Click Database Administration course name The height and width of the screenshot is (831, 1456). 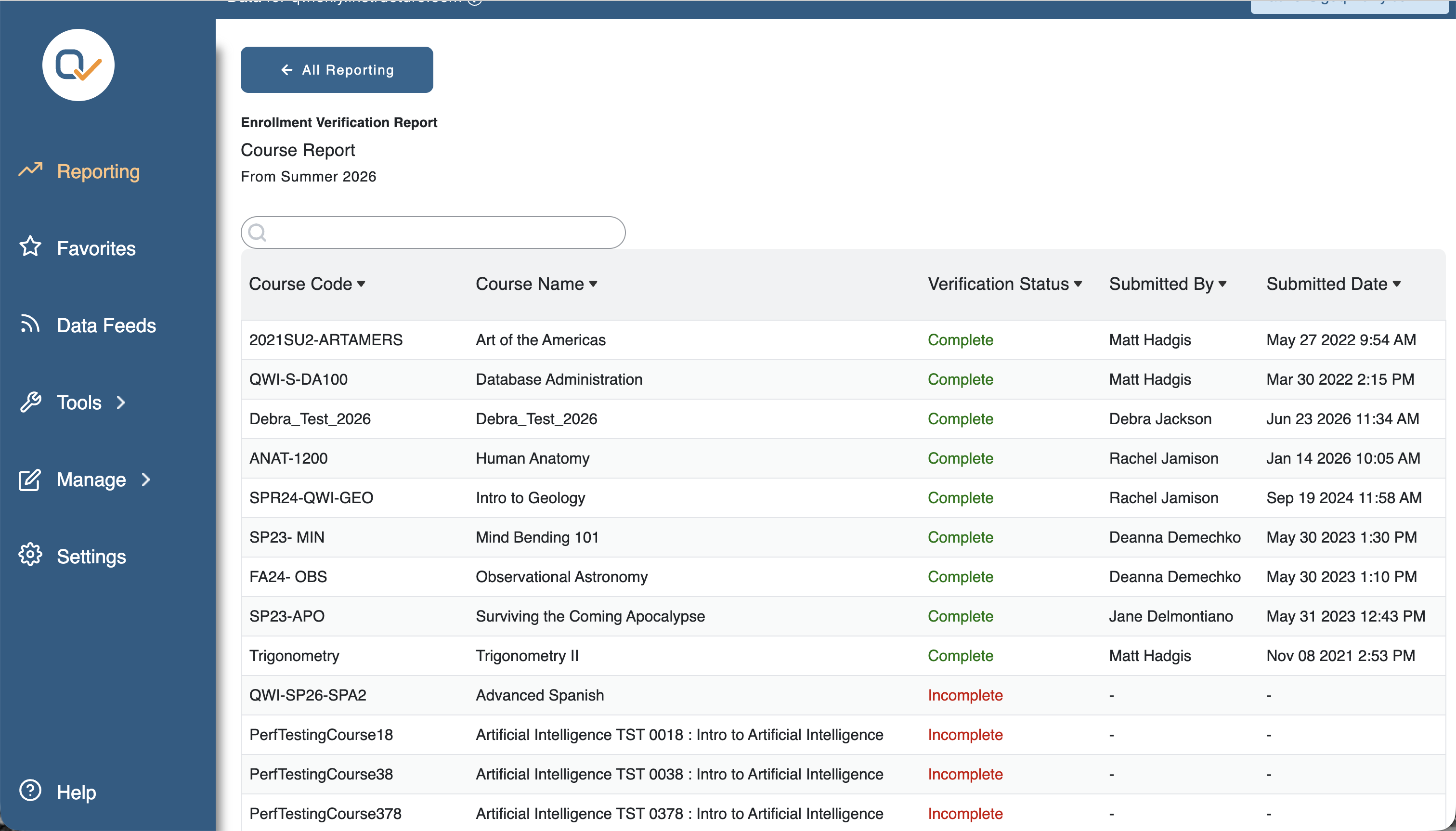pos(559,379)
